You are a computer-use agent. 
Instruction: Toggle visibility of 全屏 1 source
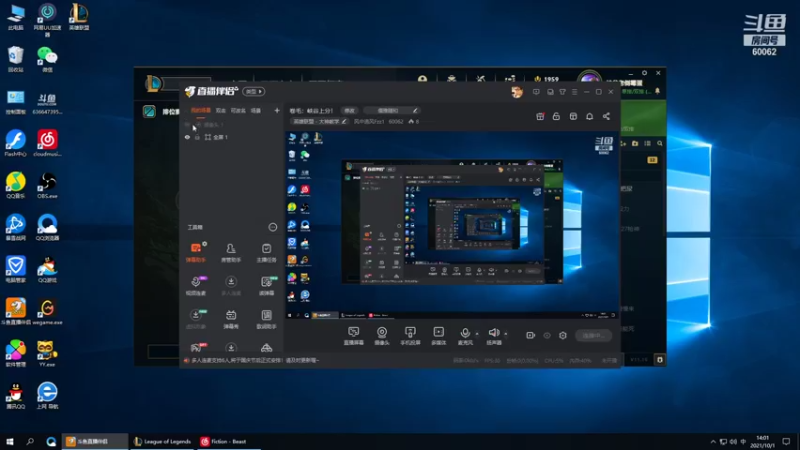click(x=187, y=137)
